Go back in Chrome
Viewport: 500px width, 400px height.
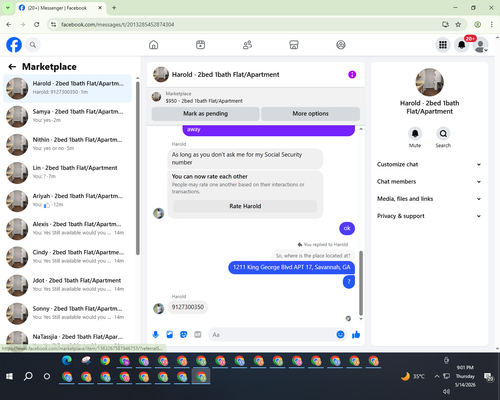click(x=9, y=24)
